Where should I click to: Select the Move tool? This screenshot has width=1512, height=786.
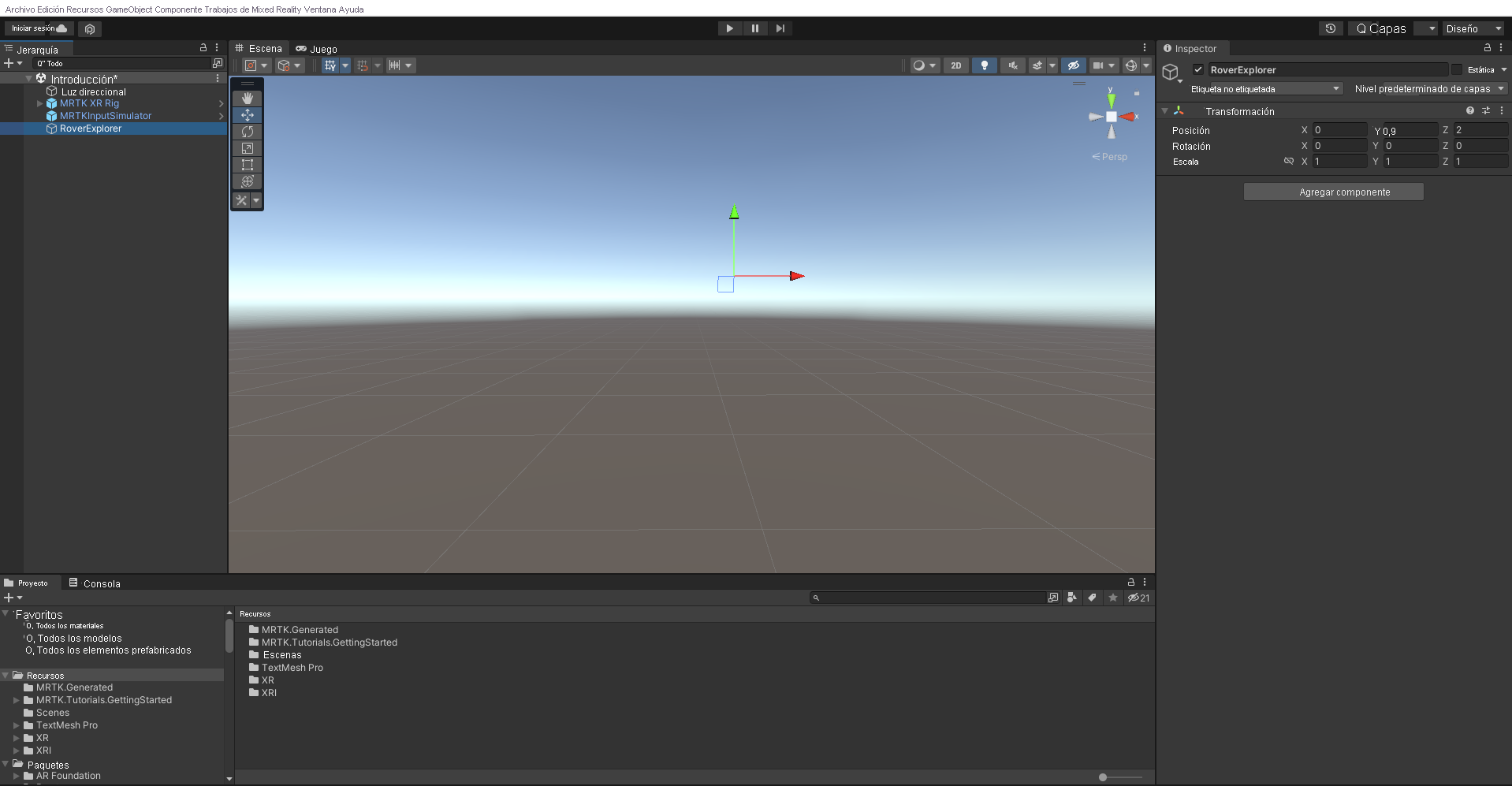click(248, 115)
